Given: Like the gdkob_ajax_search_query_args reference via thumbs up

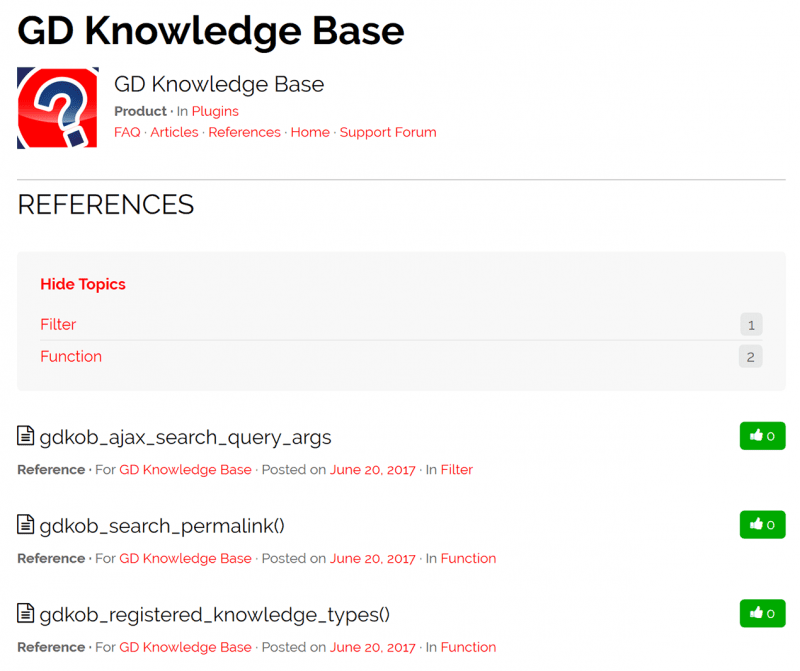Looking at the screenshot, I should [762, 436].
